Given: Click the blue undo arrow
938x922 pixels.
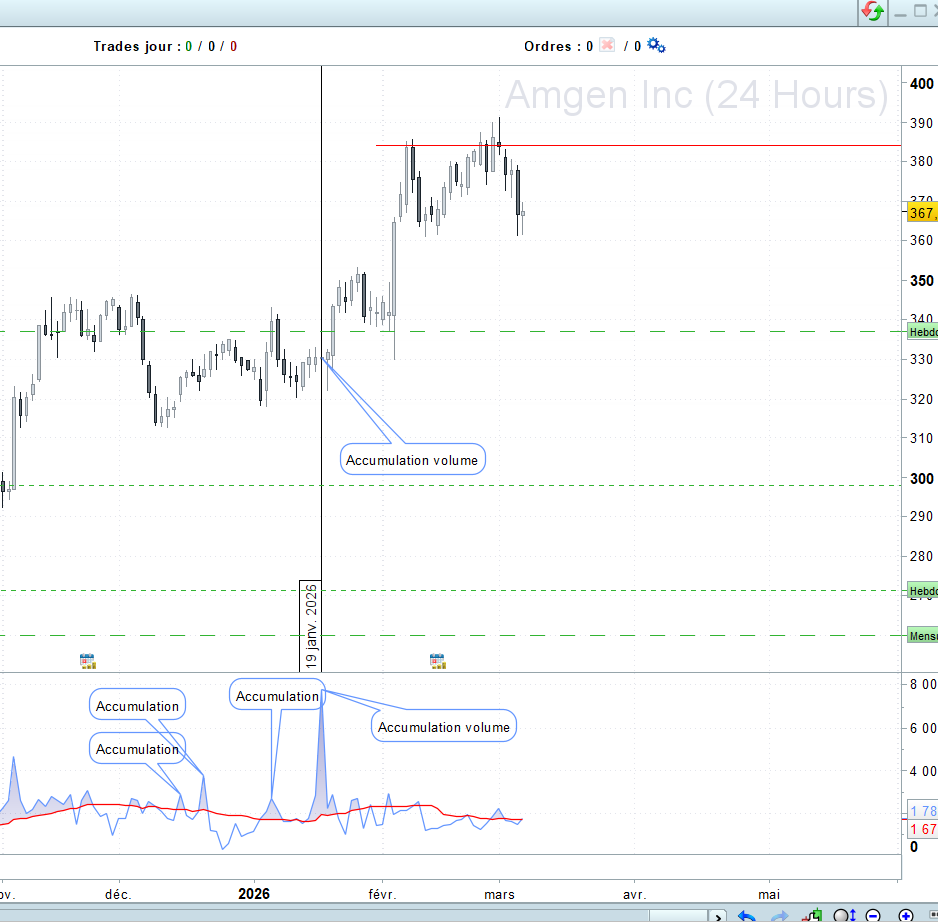Looking at the screenshot, I should (x=746, y=915).
